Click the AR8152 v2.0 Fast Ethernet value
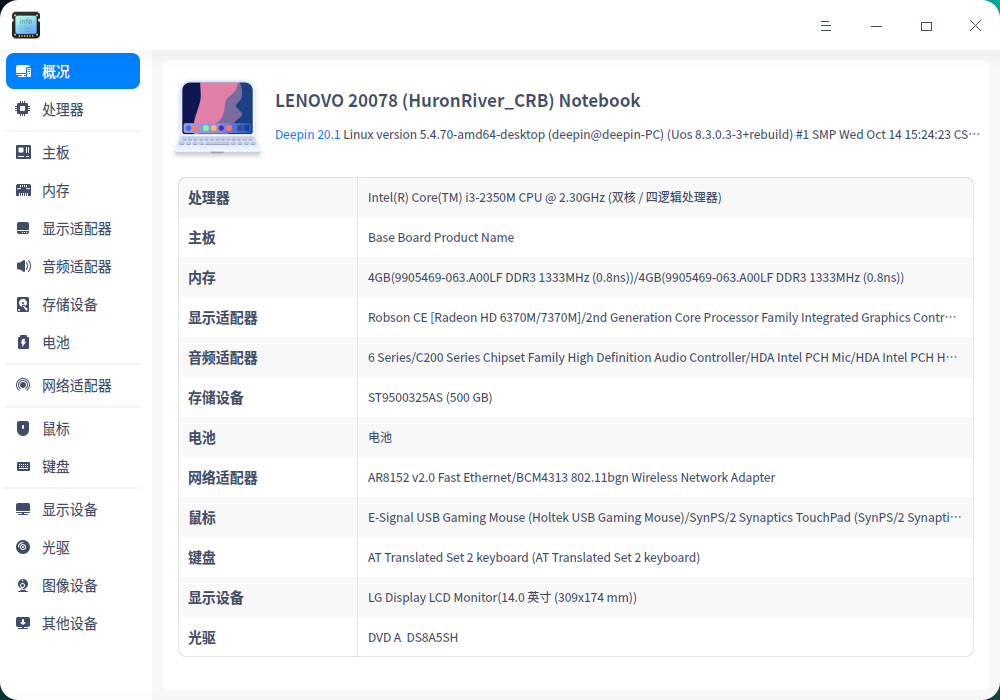 [571, 478]
